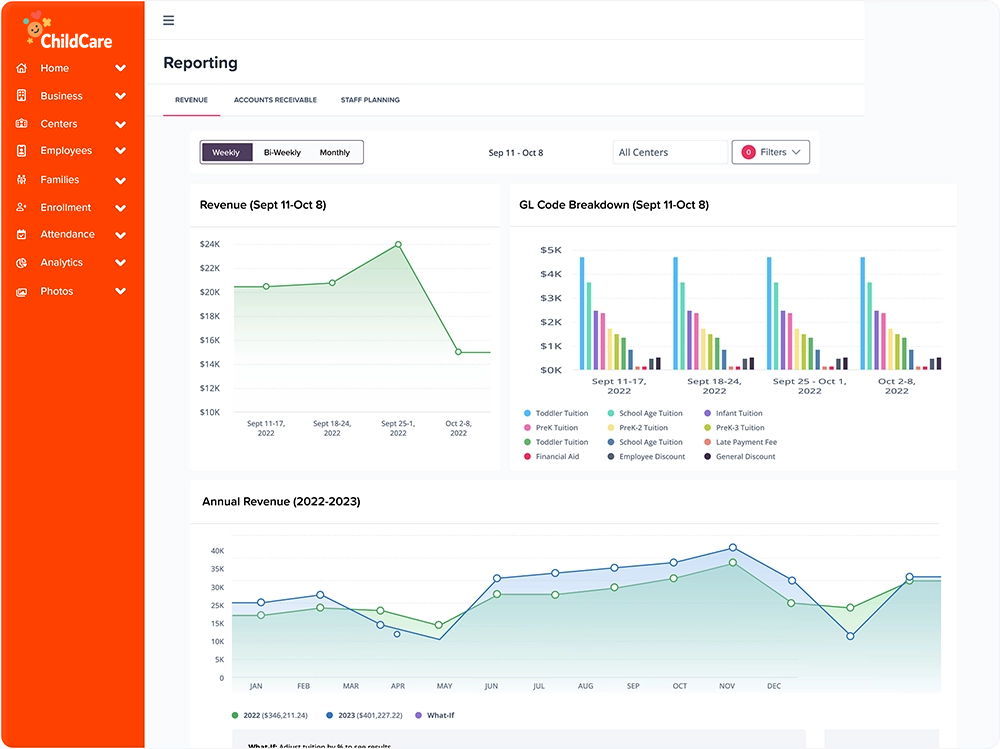Click the hamburger menu icon
Viewport: 1000px width, 749px height.
click(x=168, y=21)
